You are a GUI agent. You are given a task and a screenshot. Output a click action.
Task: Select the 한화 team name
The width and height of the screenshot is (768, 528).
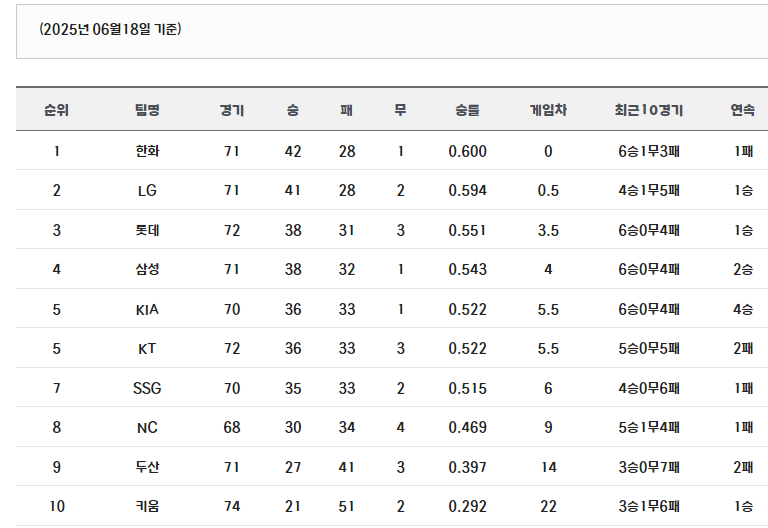147,151
